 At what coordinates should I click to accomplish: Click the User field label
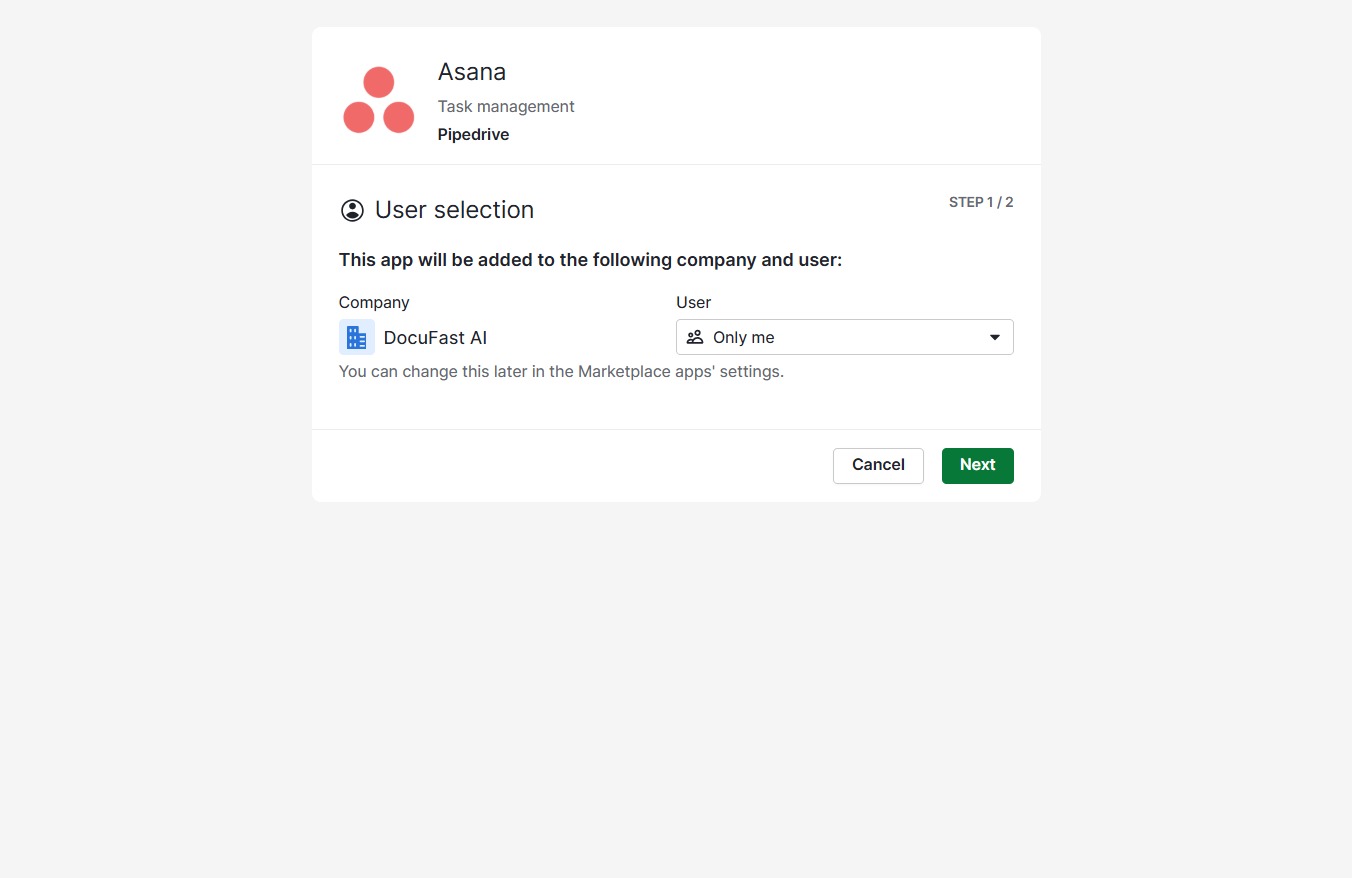[x=694, y=302]
